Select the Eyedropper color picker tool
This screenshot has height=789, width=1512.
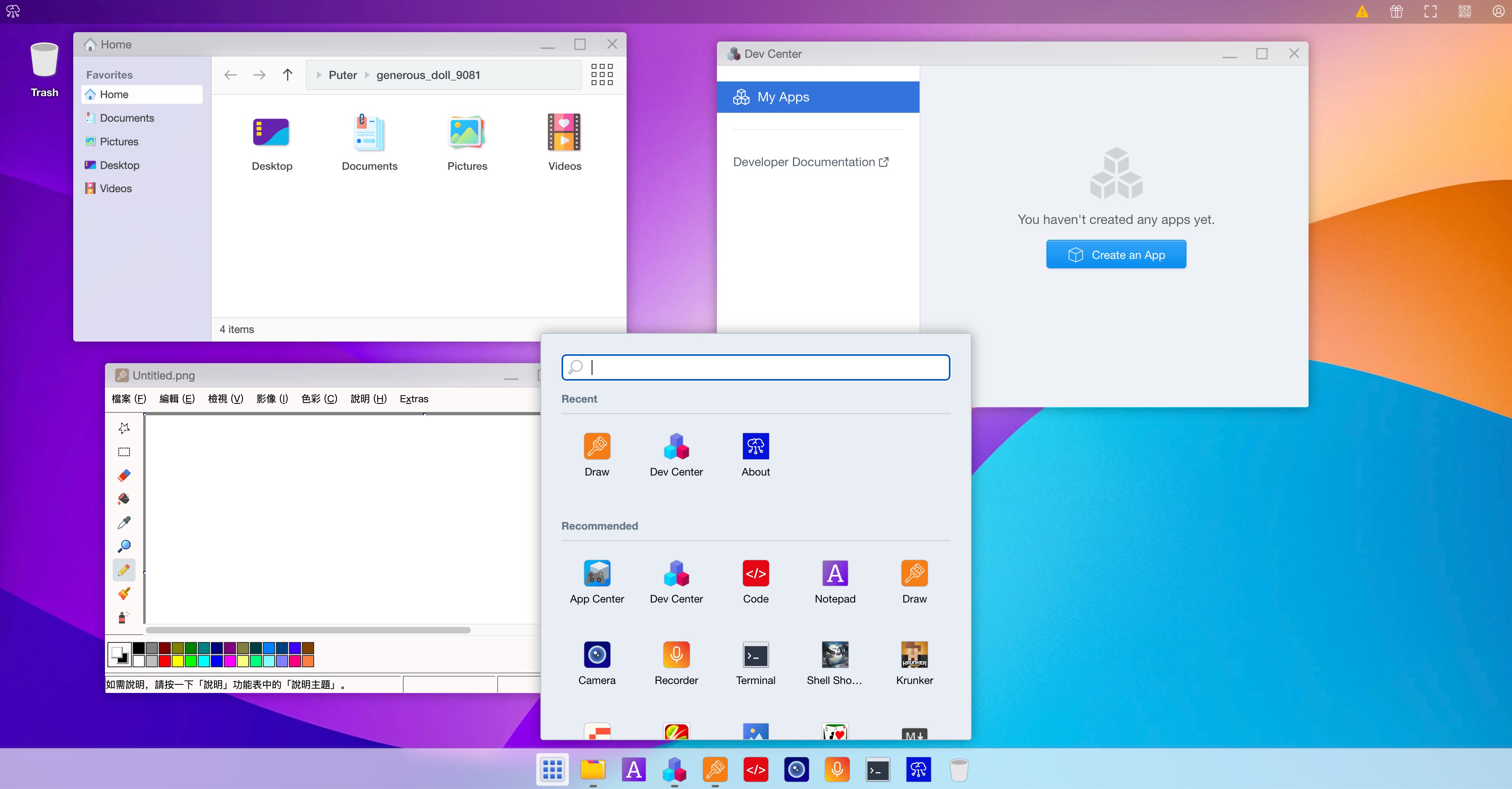click(x=124, y=522)
